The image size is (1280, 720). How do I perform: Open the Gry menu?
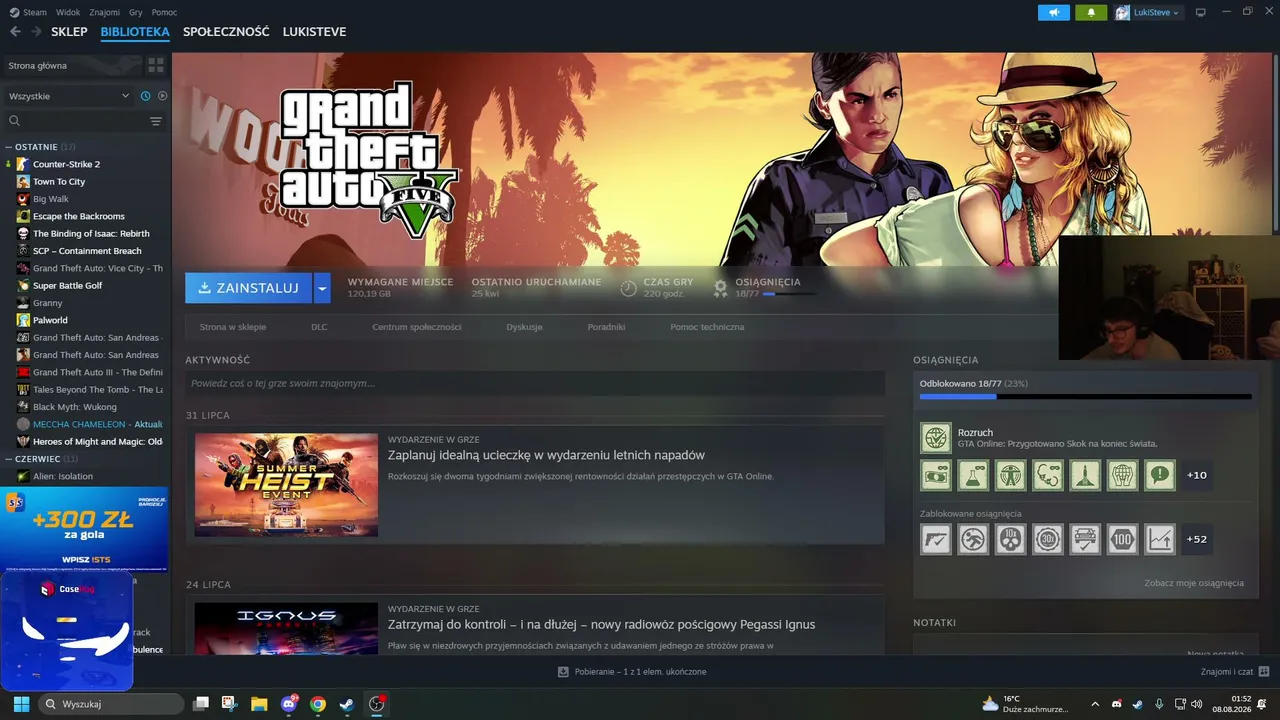(x=135, y=12)
